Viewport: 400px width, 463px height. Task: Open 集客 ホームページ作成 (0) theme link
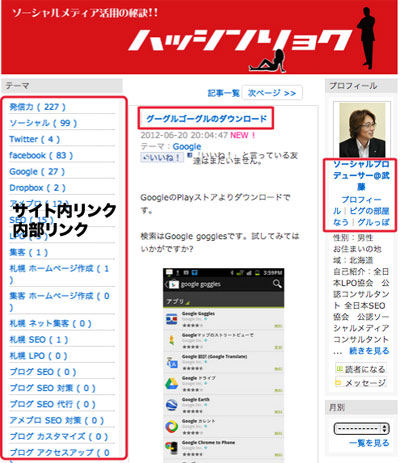pos(59,302)
